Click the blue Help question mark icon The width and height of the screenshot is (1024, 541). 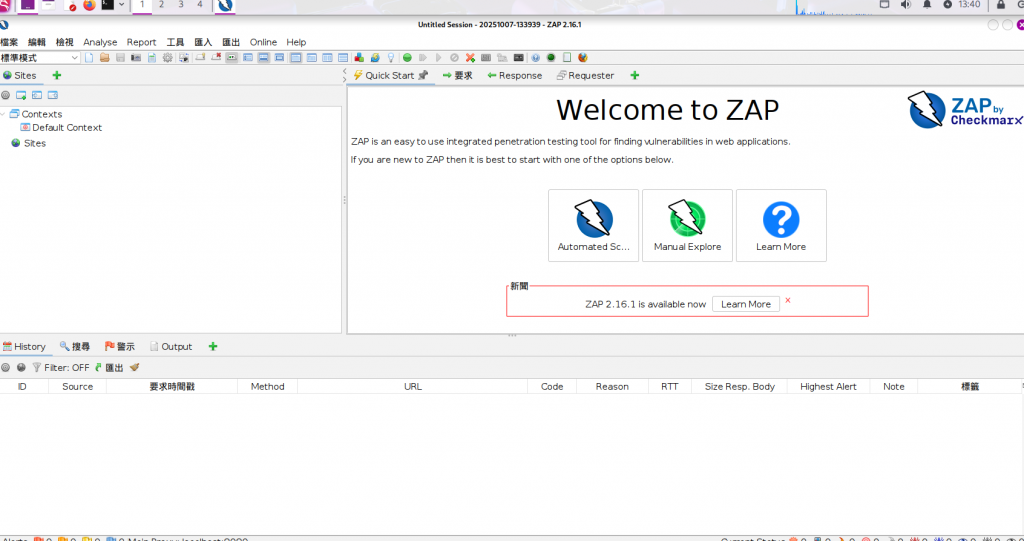[x=536, y=57]
